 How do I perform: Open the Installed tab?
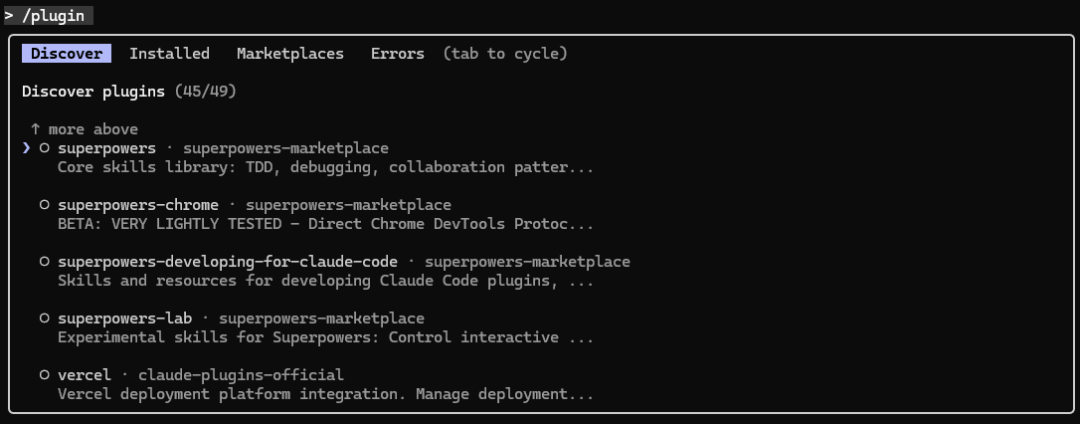tap(169, 54)
